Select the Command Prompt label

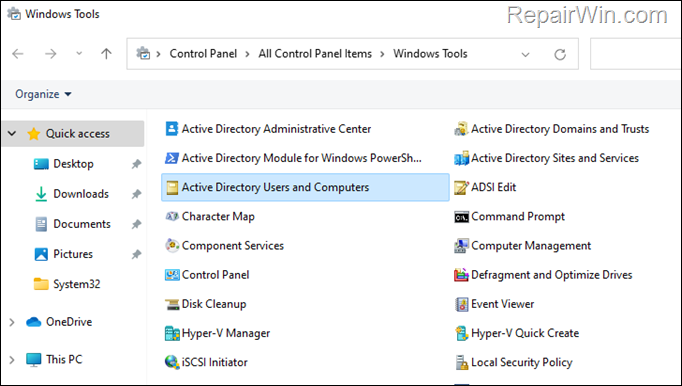coord(518,217)
